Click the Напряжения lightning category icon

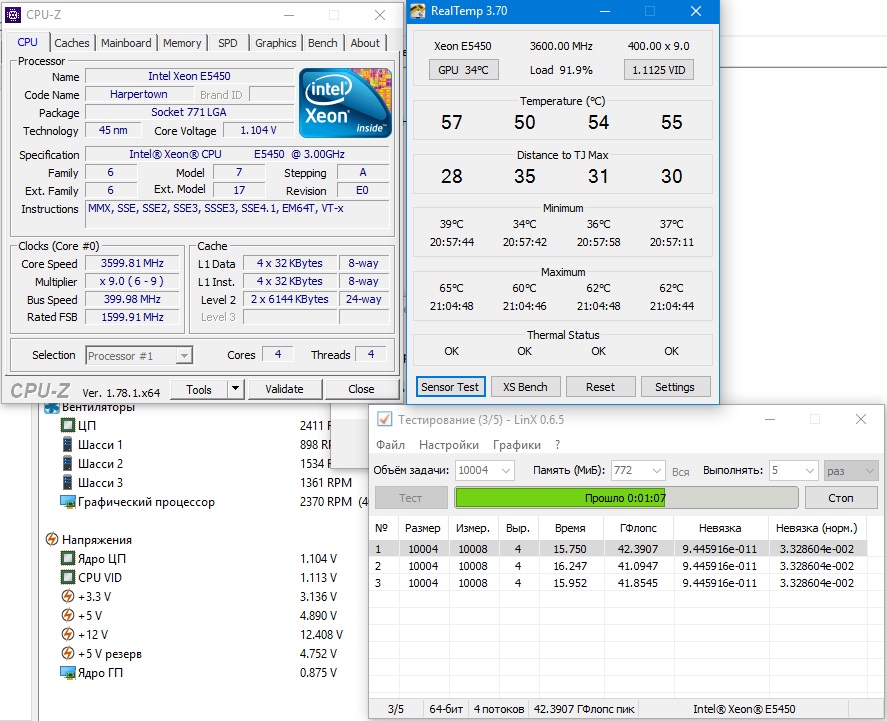(52, 539)
